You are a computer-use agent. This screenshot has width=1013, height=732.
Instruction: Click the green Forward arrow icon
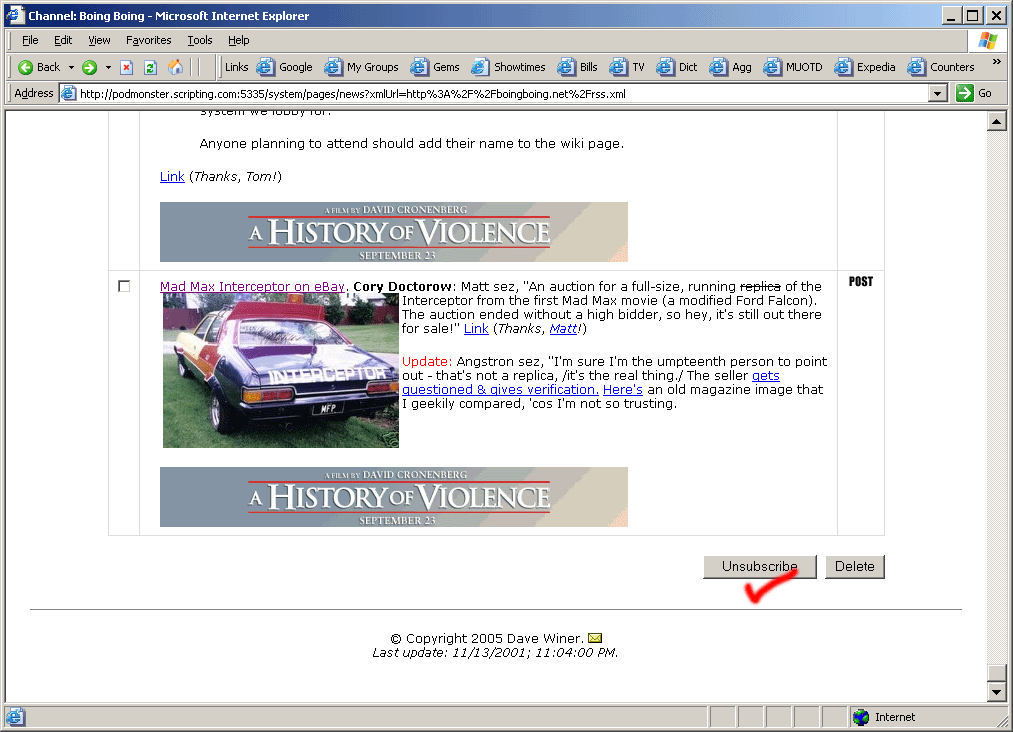[x=89, y=67]
